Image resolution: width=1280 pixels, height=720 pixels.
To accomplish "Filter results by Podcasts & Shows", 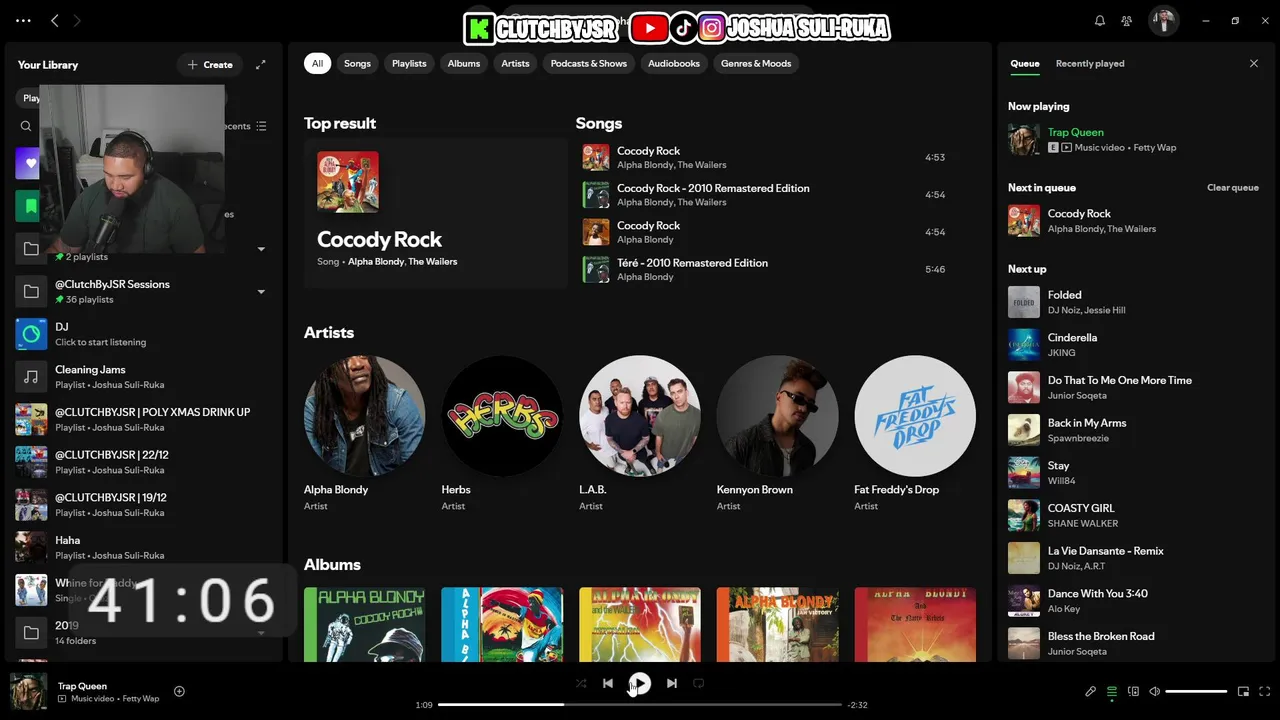I will click(589, 63).
